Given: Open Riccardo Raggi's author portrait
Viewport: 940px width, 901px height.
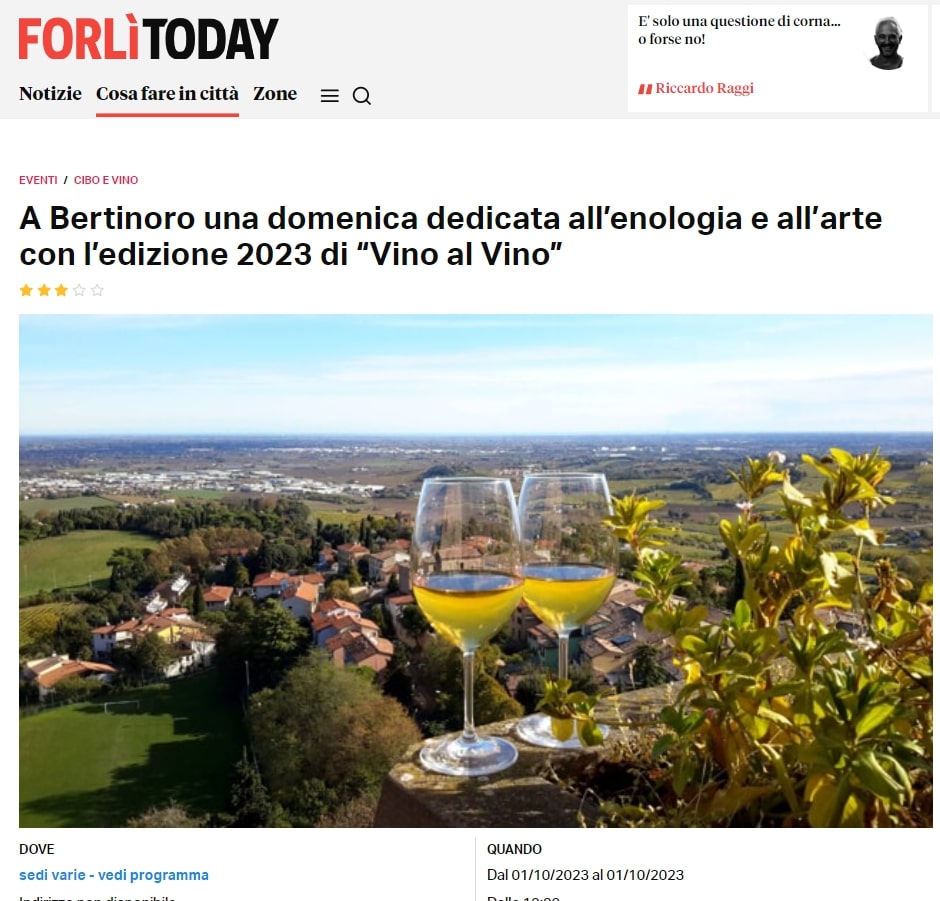Looking at the screenshot, I should (887, 43).
